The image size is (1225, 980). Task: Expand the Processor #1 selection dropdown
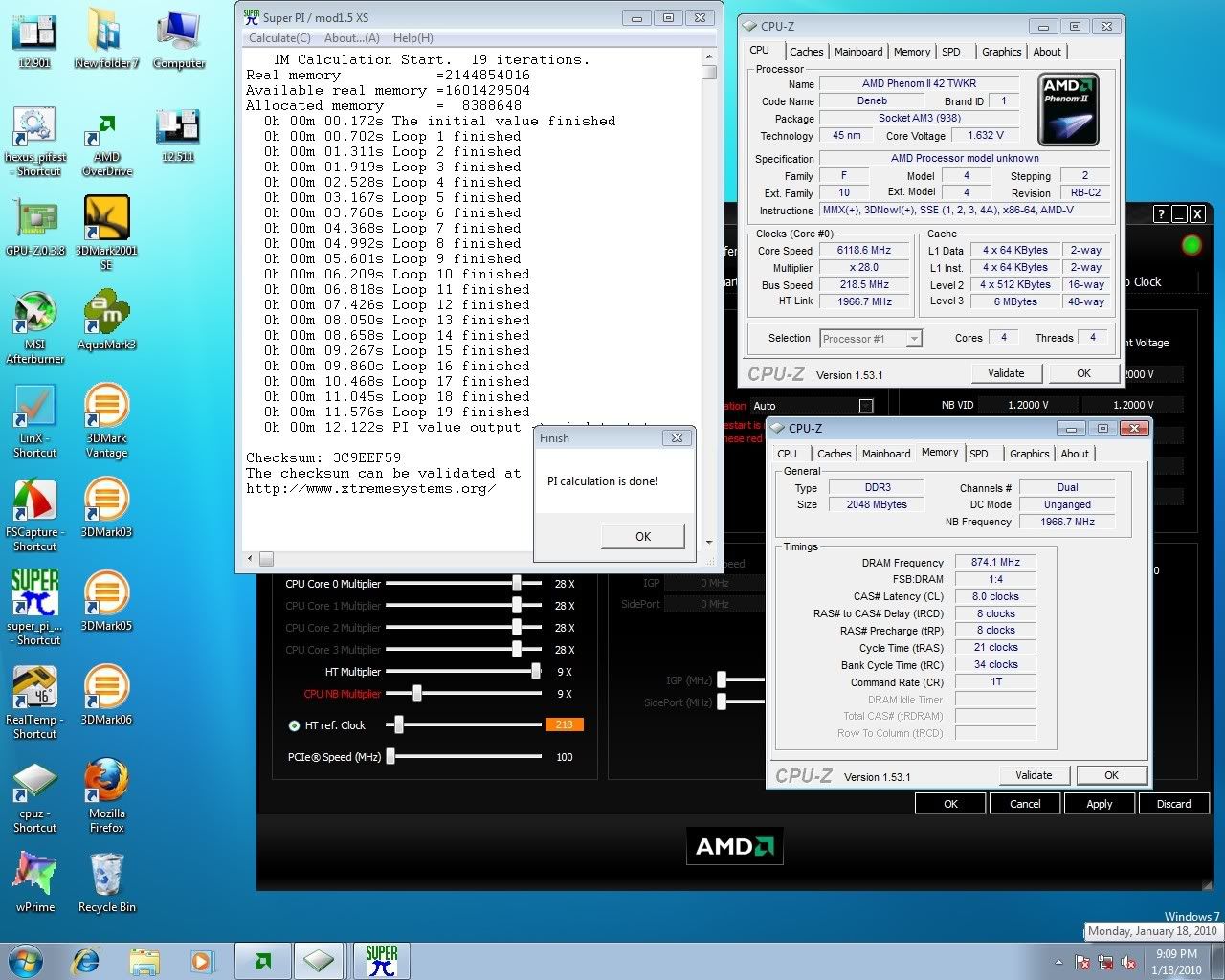[914, 339]
